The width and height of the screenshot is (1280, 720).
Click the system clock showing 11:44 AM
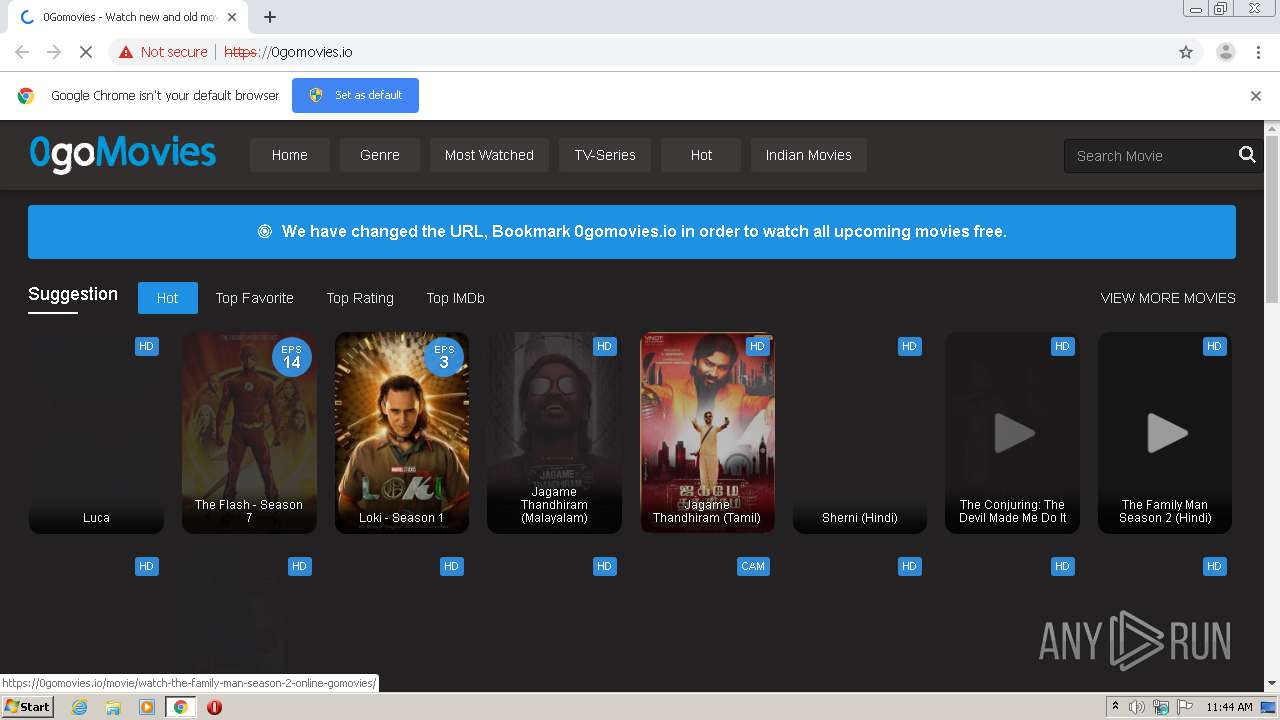click(1229, 707)
